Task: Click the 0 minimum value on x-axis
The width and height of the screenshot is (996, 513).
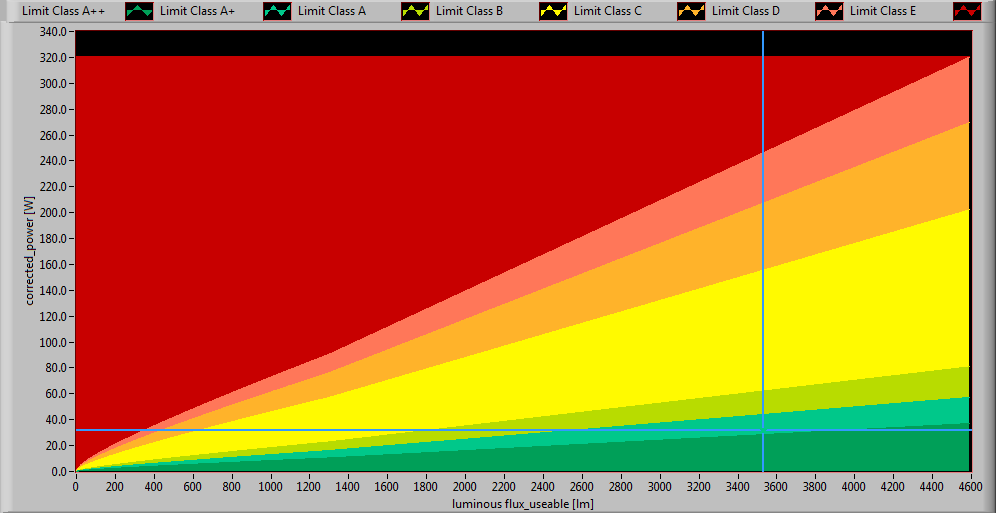Action: click(x=76, y=486)
